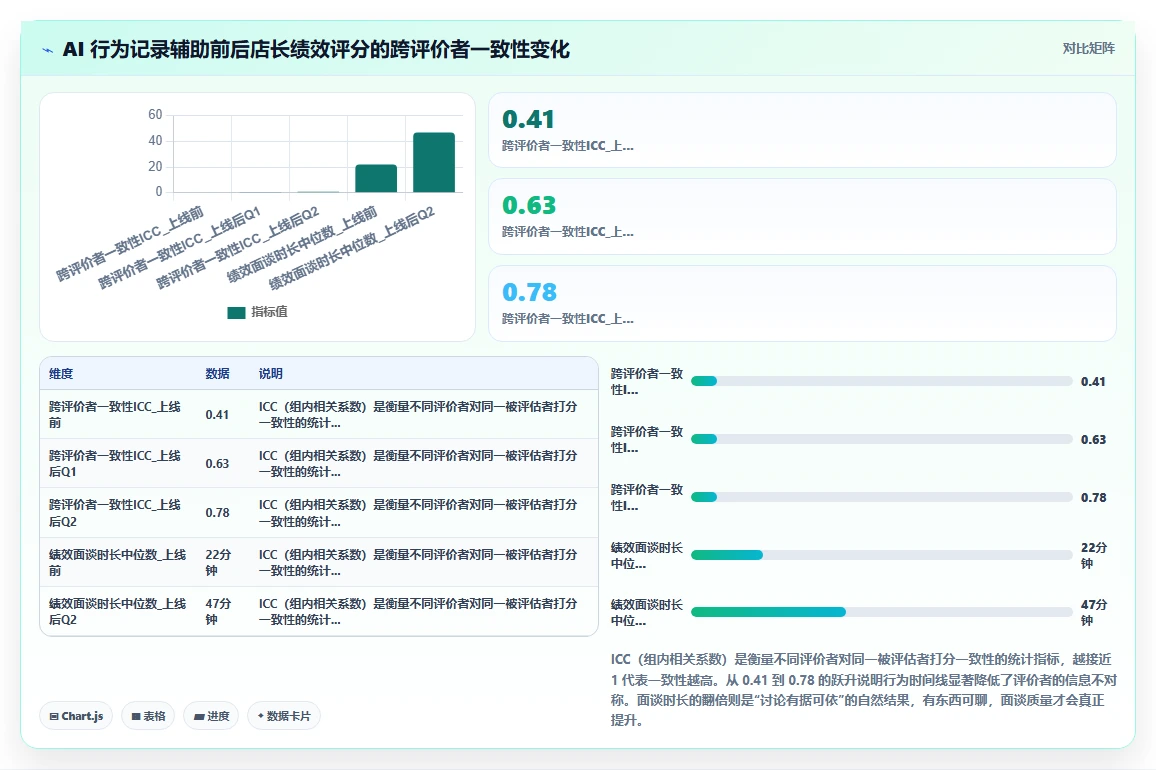Image resolution: width=1156 pixels, height=770 pixels.
Task: Select table row 跨评价者一致性ICC_上线前
Action: tap(318, 415)
